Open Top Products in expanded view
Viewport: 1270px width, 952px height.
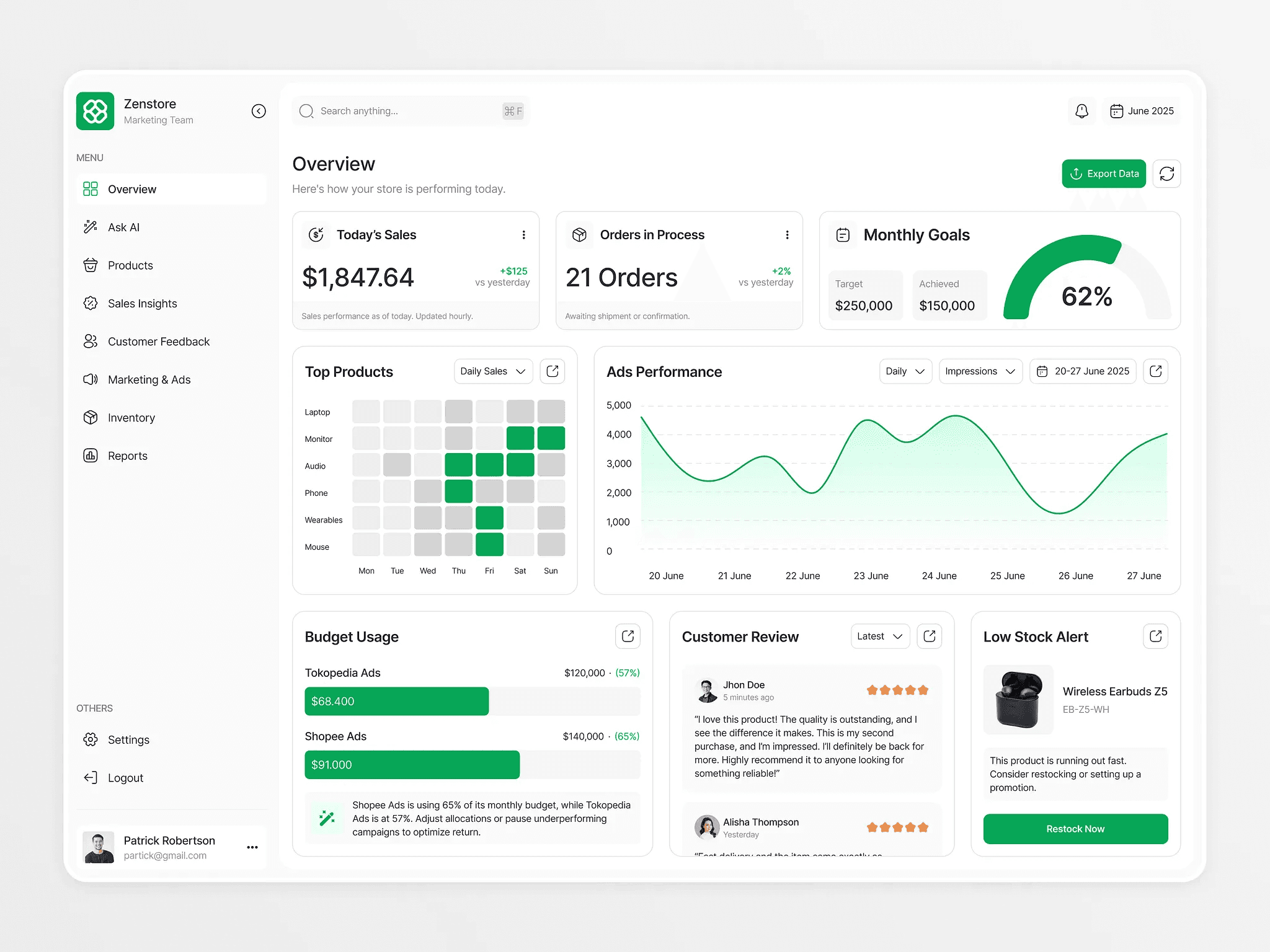pyautogui.click(x=552, y=371)
